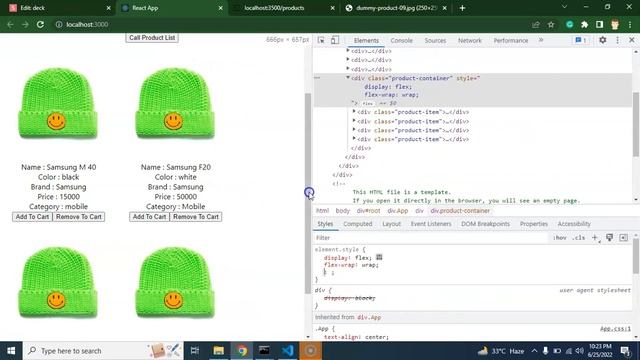This screenshot has width=640, height=360.
Task: Toggle the .cls class editor
Action: pyautogui.click(x=578, y=238)
